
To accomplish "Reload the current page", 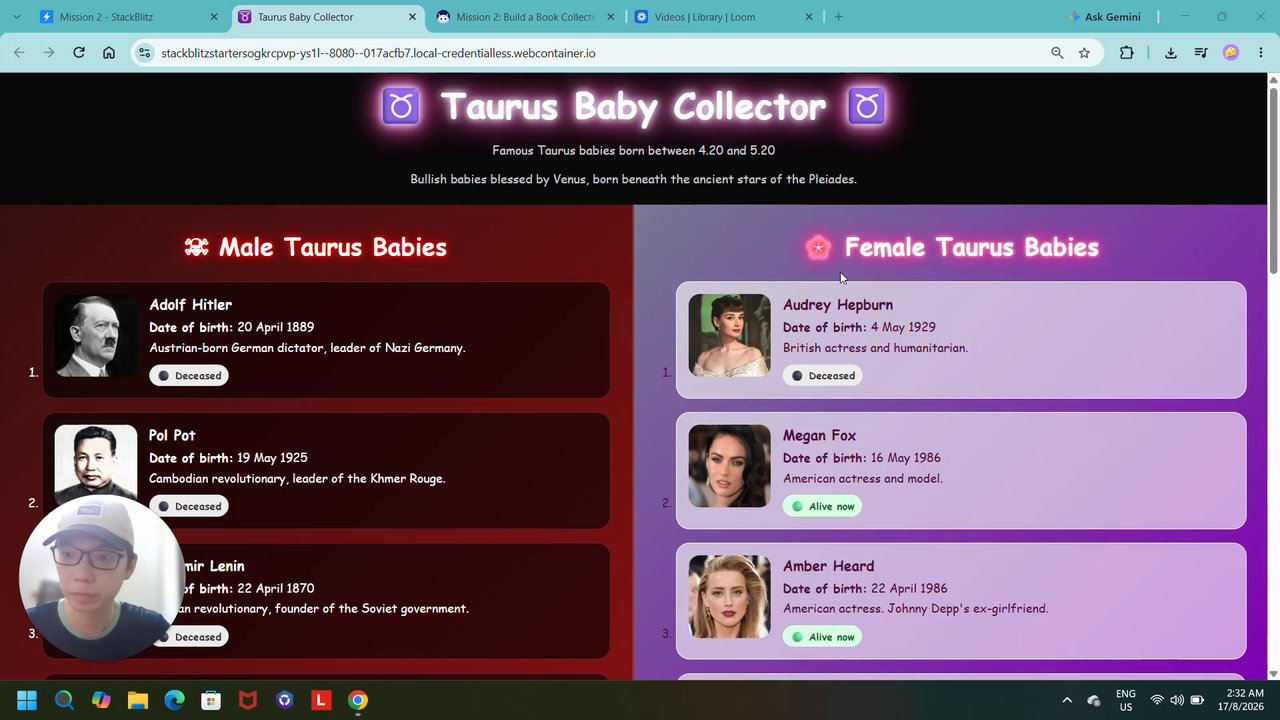I will click(79, 53).
